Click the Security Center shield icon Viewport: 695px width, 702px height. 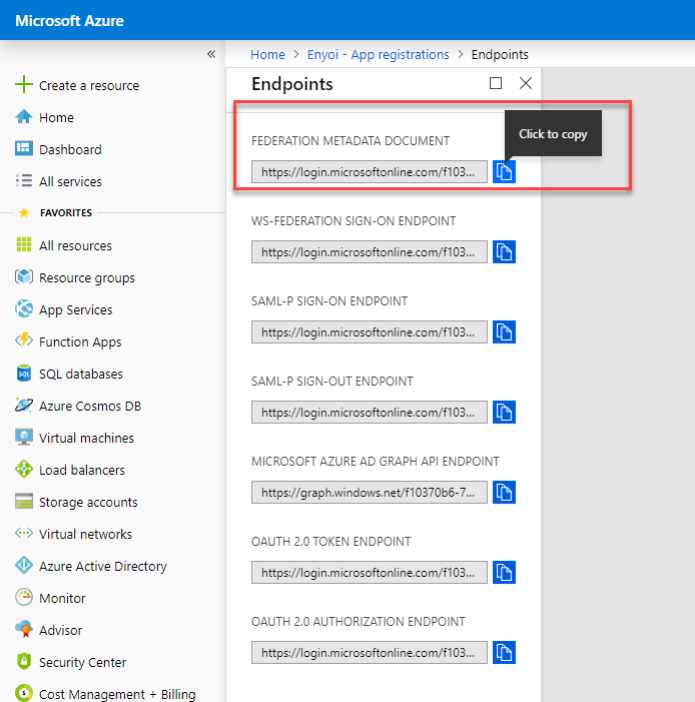[x=24, y=661]
